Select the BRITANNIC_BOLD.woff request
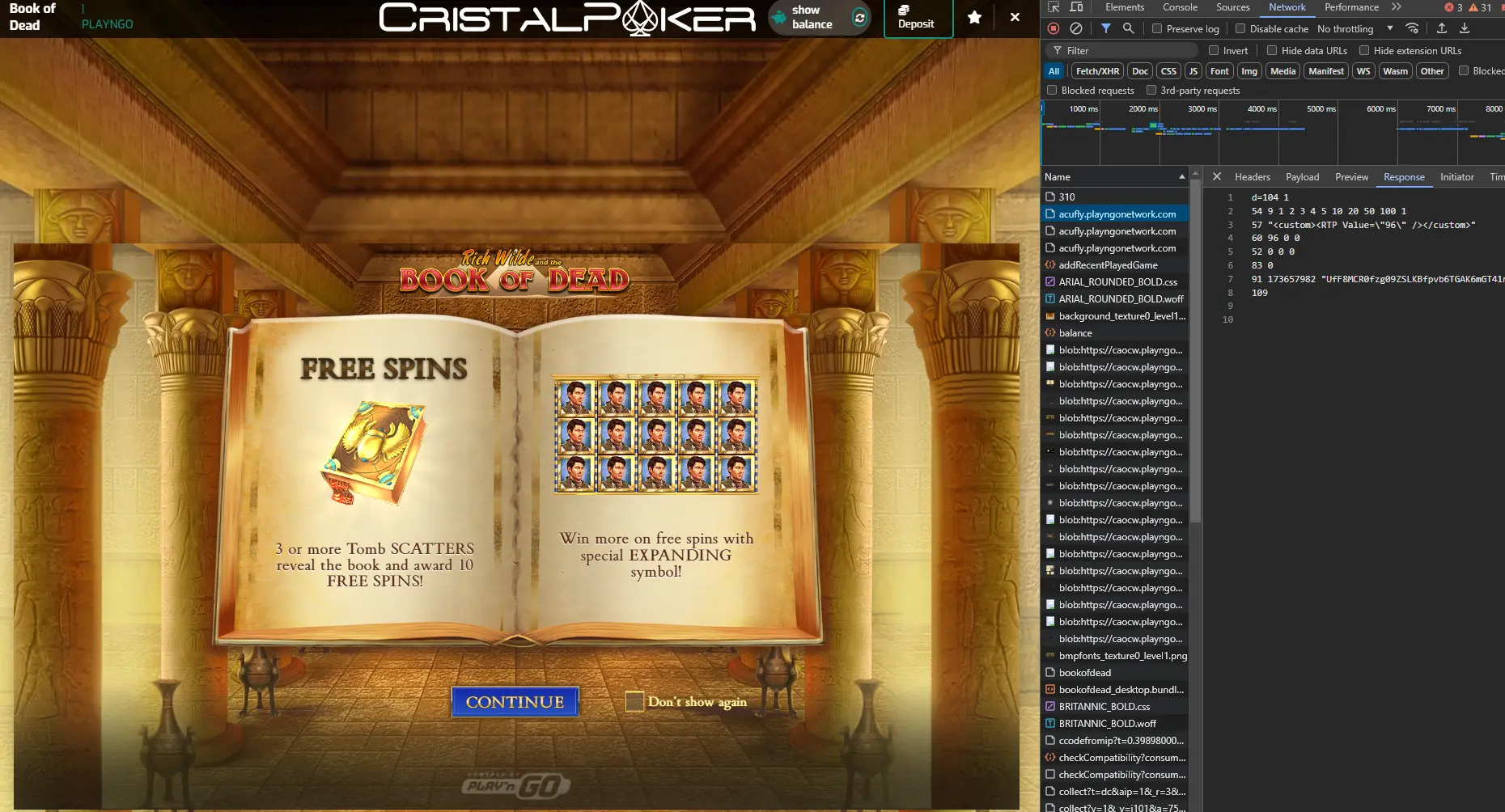This screenshot has width=1505, height=812. (1115, 723)
